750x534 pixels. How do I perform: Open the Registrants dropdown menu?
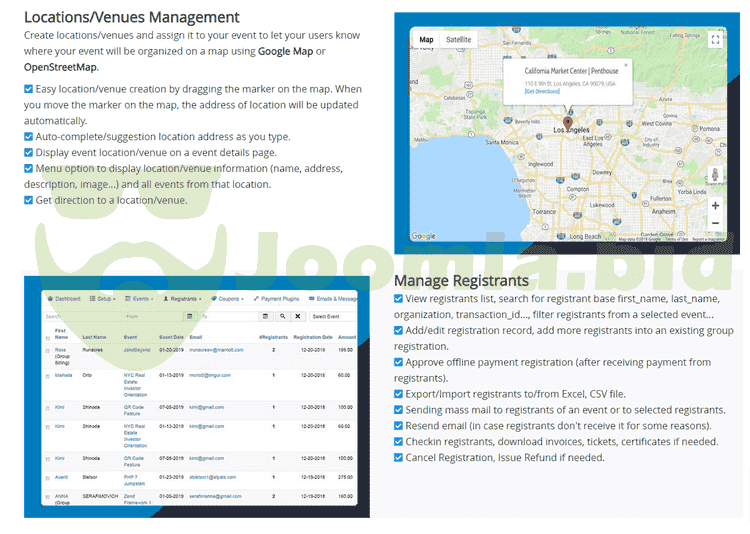(182, 298)
